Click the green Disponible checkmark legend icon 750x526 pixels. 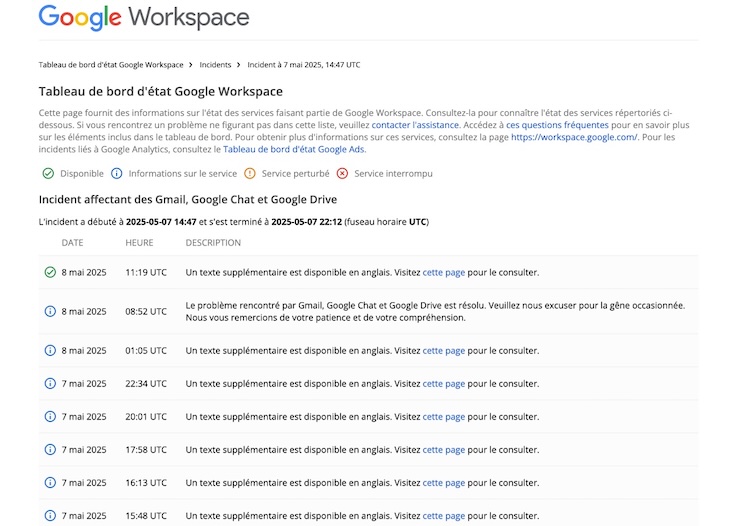(x=48, y=174)
